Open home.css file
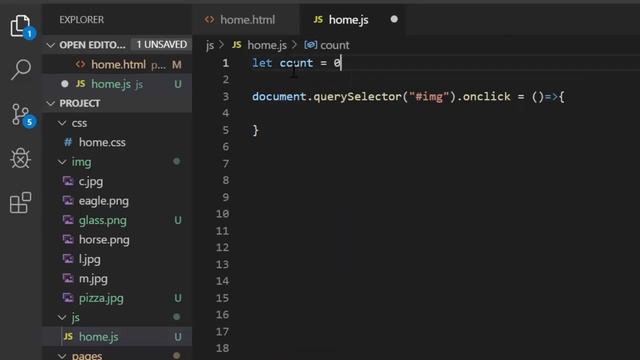Screen dimensions: 640x360 point(118,142)
